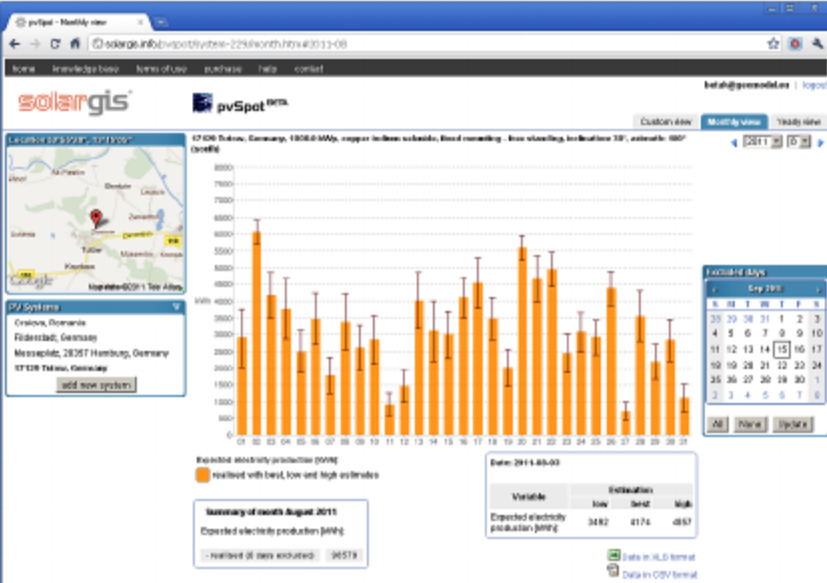The height and width of the screenshot is (583, 827).
Task: Switch to the Custom view tab
Action: click(666, 122)
